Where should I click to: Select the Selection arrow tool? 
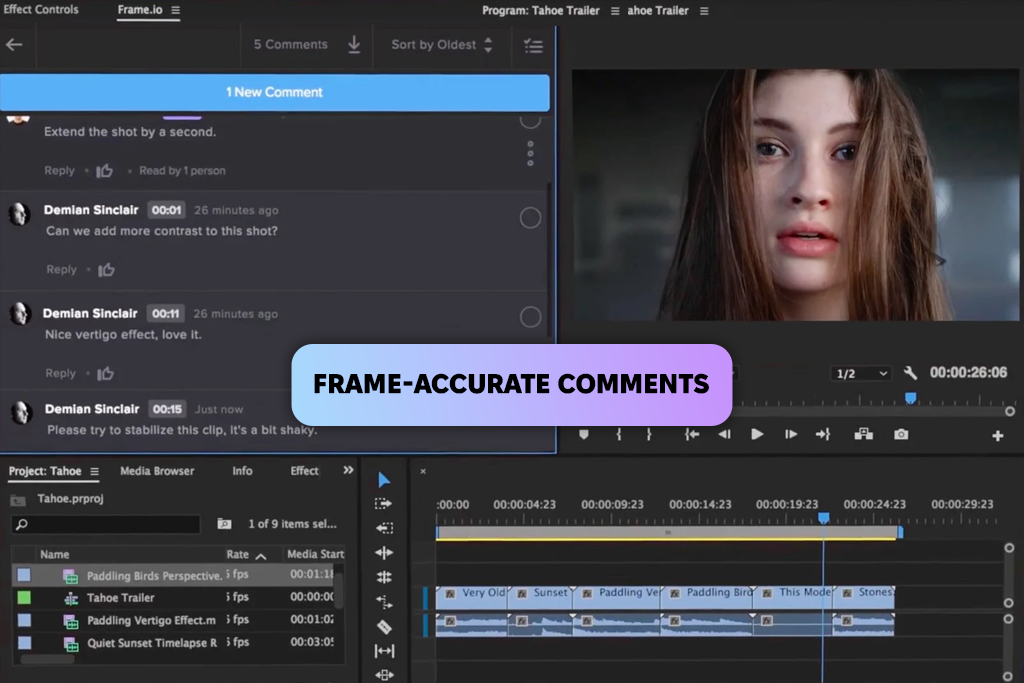coord(384,480)
